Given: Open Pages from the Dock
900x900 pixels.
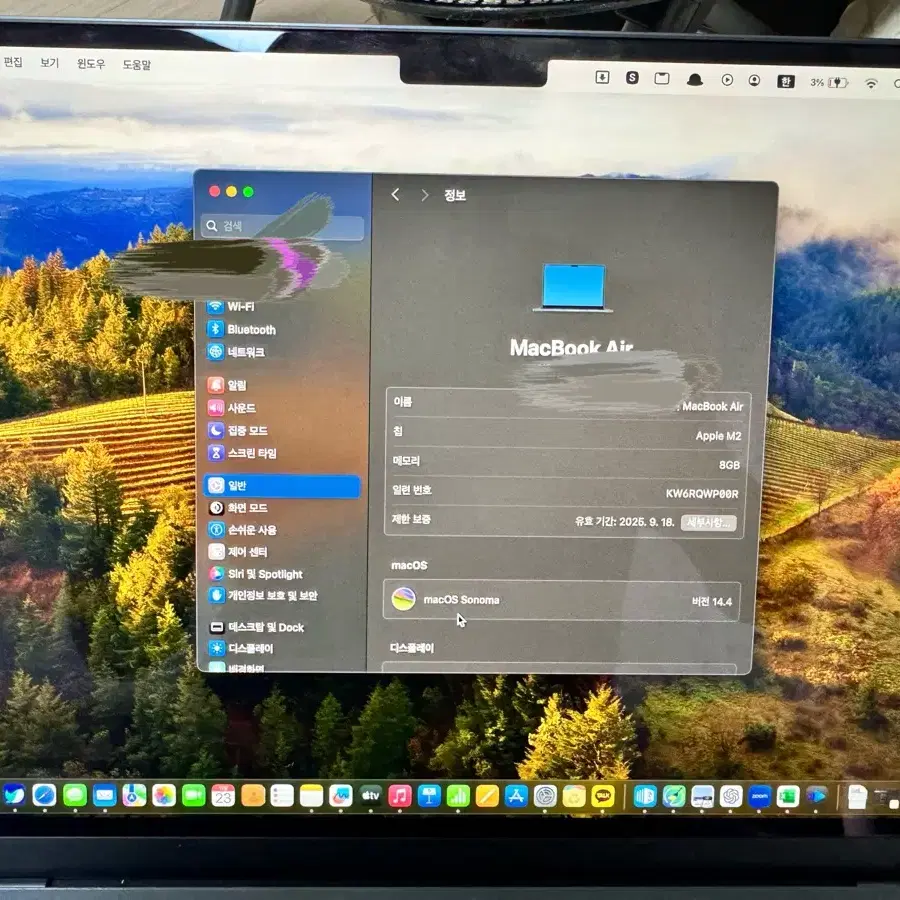Looking at the screenshot, I should tap(487, 796).
